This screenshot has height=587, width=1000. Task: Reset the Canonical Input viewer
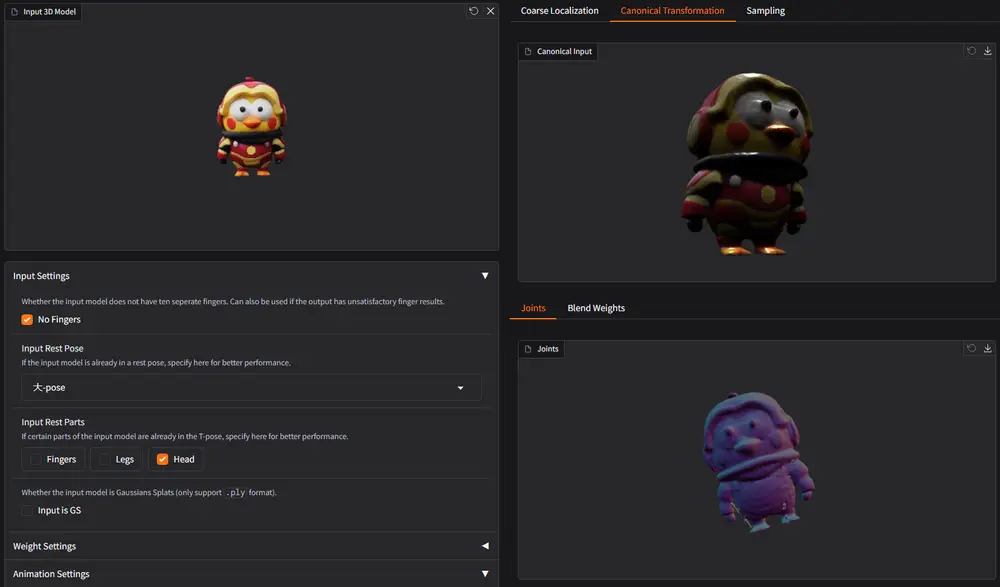pos(971,51)
